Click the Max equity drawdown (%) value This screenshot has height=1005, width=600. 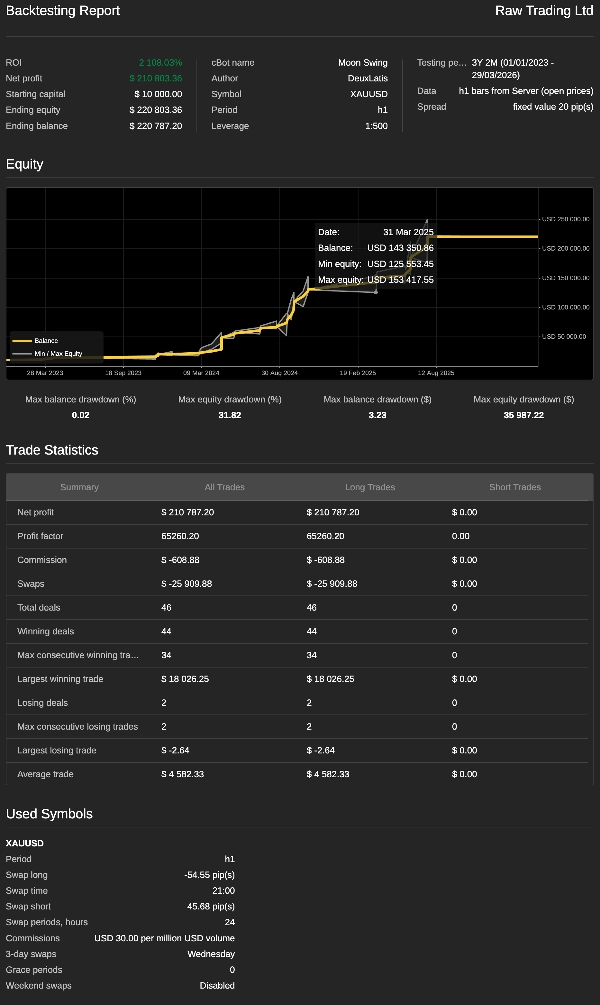coord(230,415)
